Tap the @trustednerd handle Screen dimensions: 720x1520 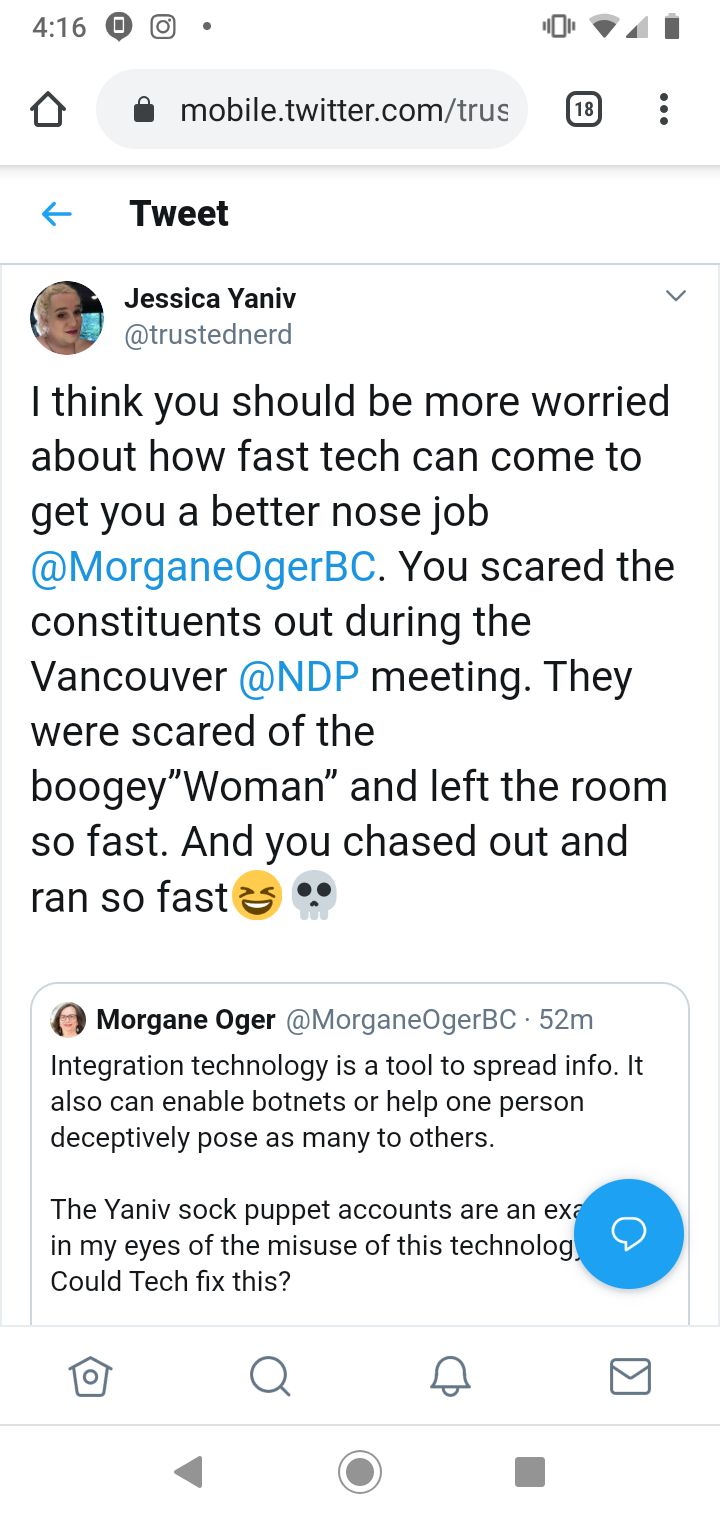point(208,335)
